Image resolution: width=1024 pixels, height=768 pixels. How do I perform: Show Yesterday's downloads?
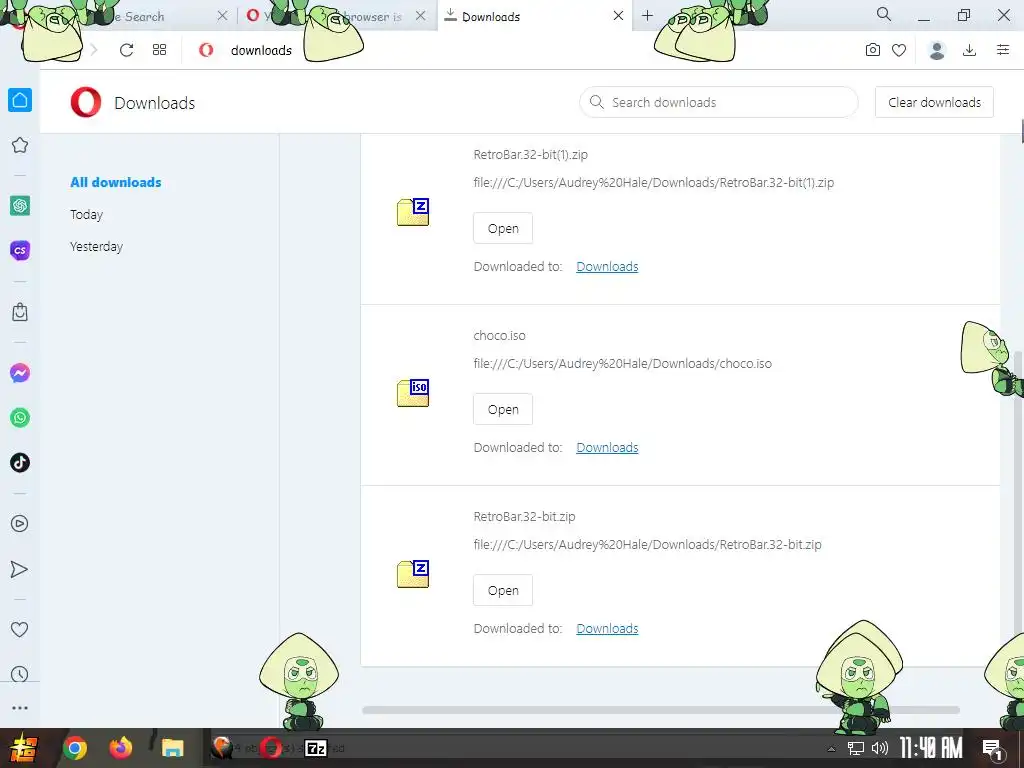96,246
